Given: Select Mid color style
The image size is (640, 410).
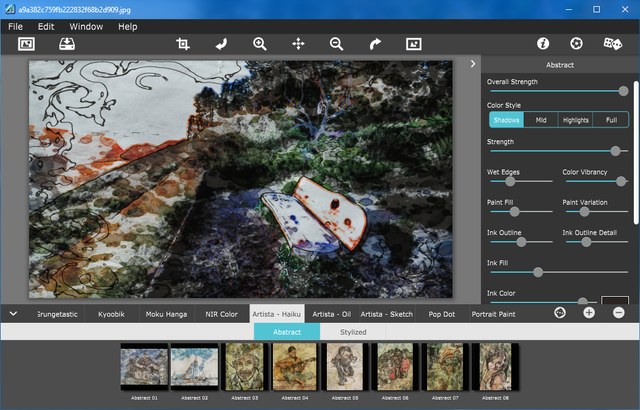Looking at the screenshot, I should tap(541, 120).
